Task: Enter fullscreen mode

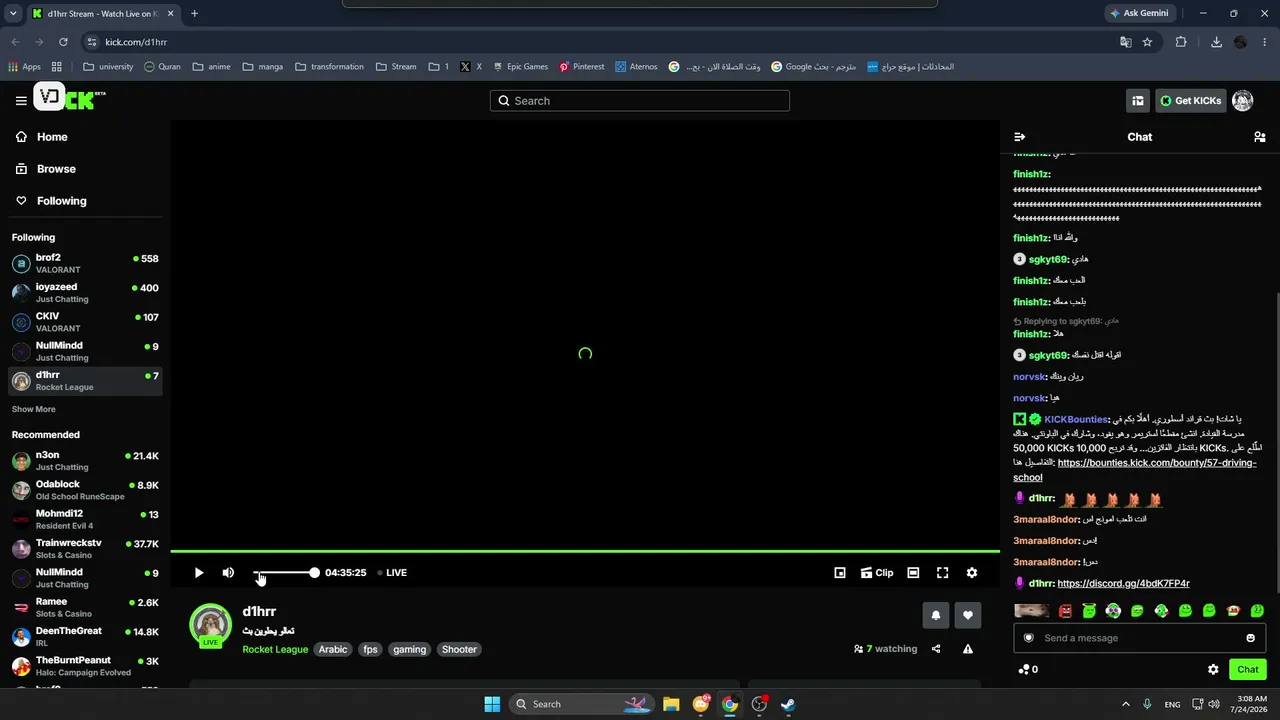Action: point(942,573)
